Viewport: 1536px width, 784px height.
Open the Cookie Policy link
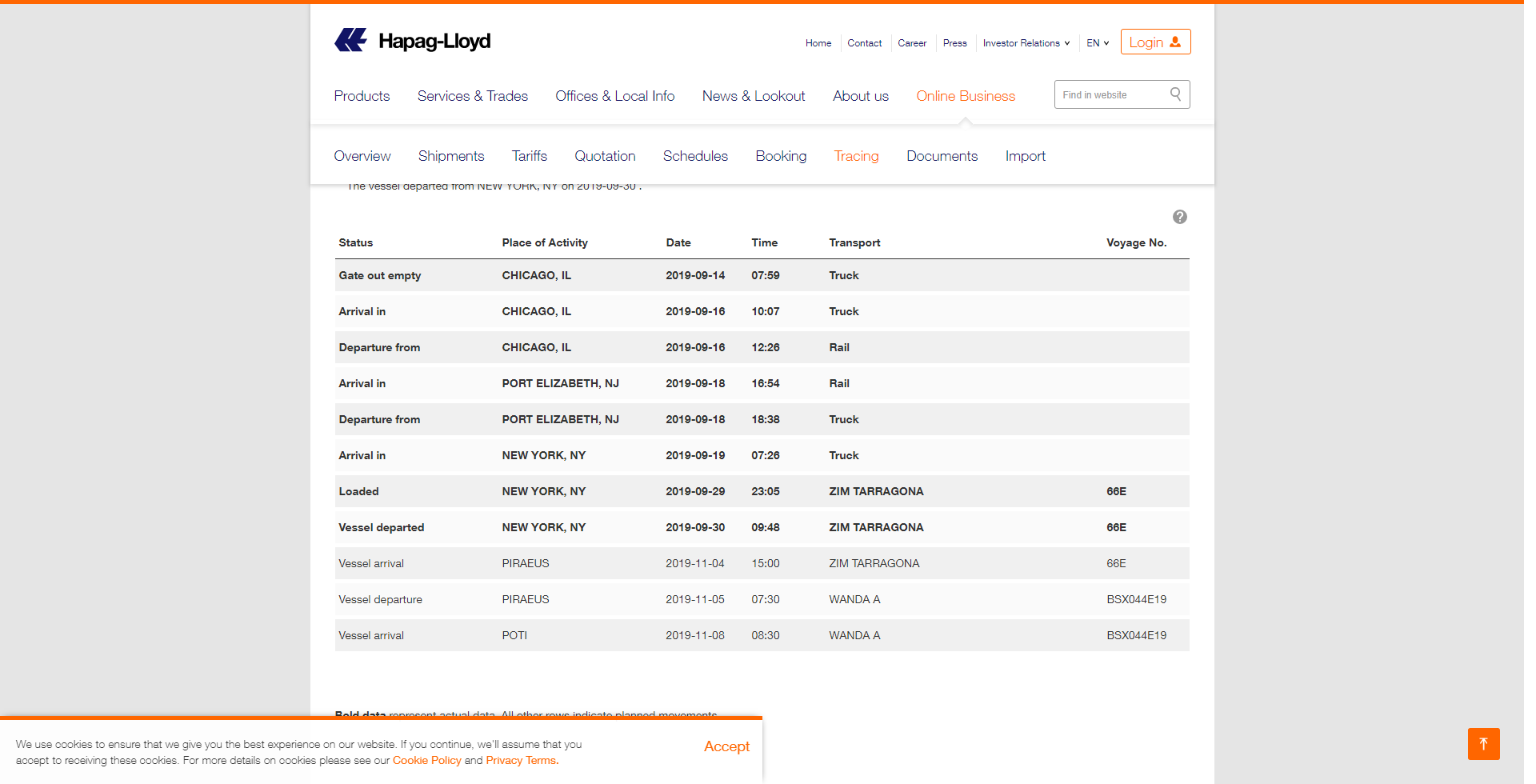pyautogui.click(x=426, y=760)
